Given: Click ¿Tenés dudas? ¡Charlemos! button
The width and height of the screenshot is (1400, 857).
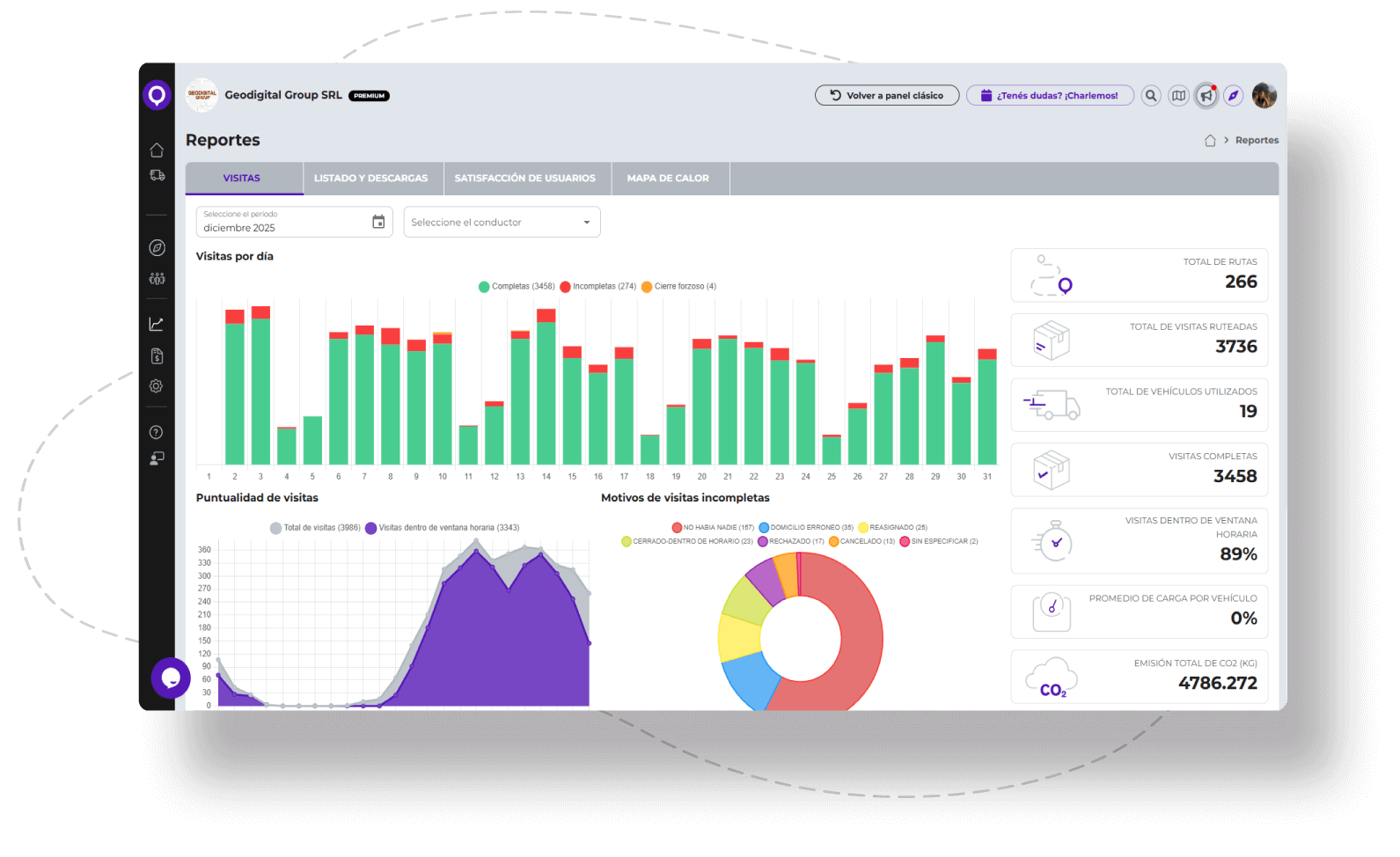Looking at the screenshot, I should tap(1050, 96).
